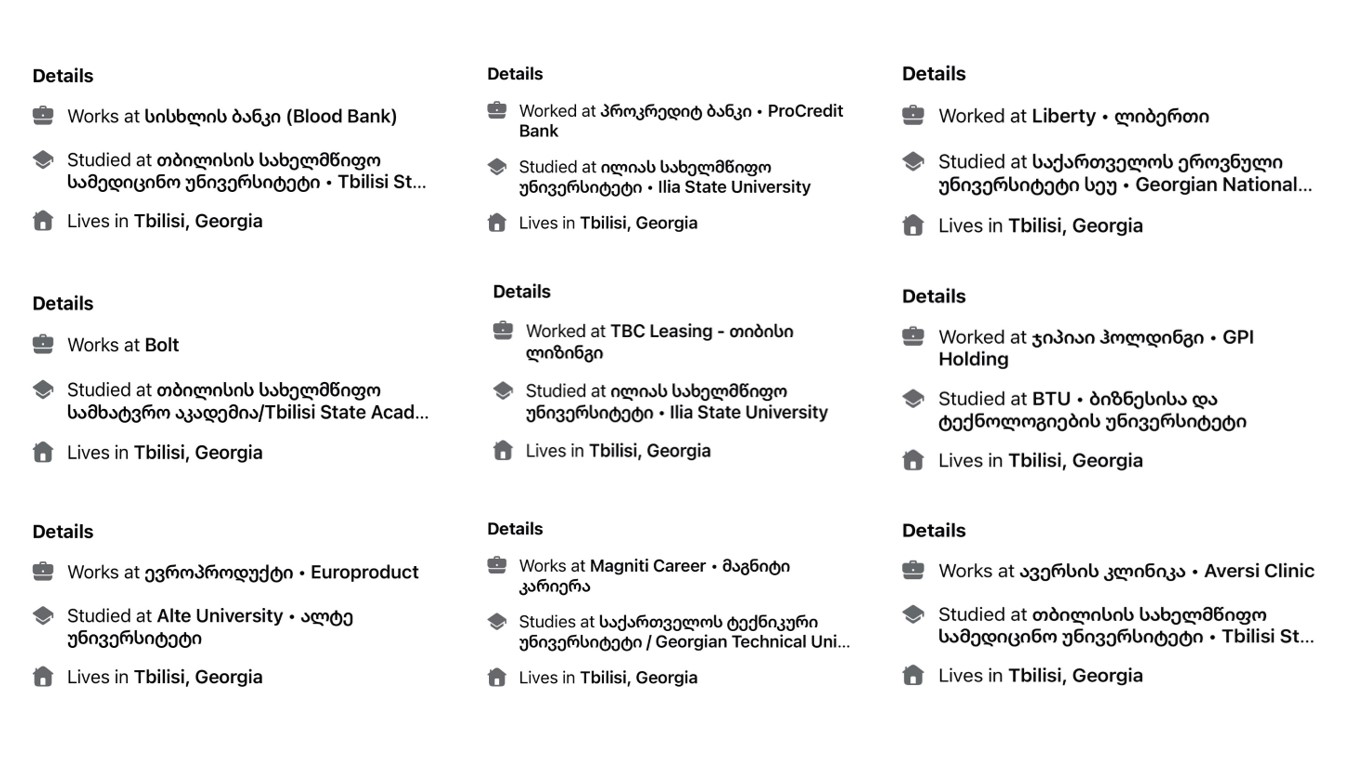Click briefcase icon beside Works at Bolt
Viewport: 1365px width, 767px height.
click(x=43, y=344)
